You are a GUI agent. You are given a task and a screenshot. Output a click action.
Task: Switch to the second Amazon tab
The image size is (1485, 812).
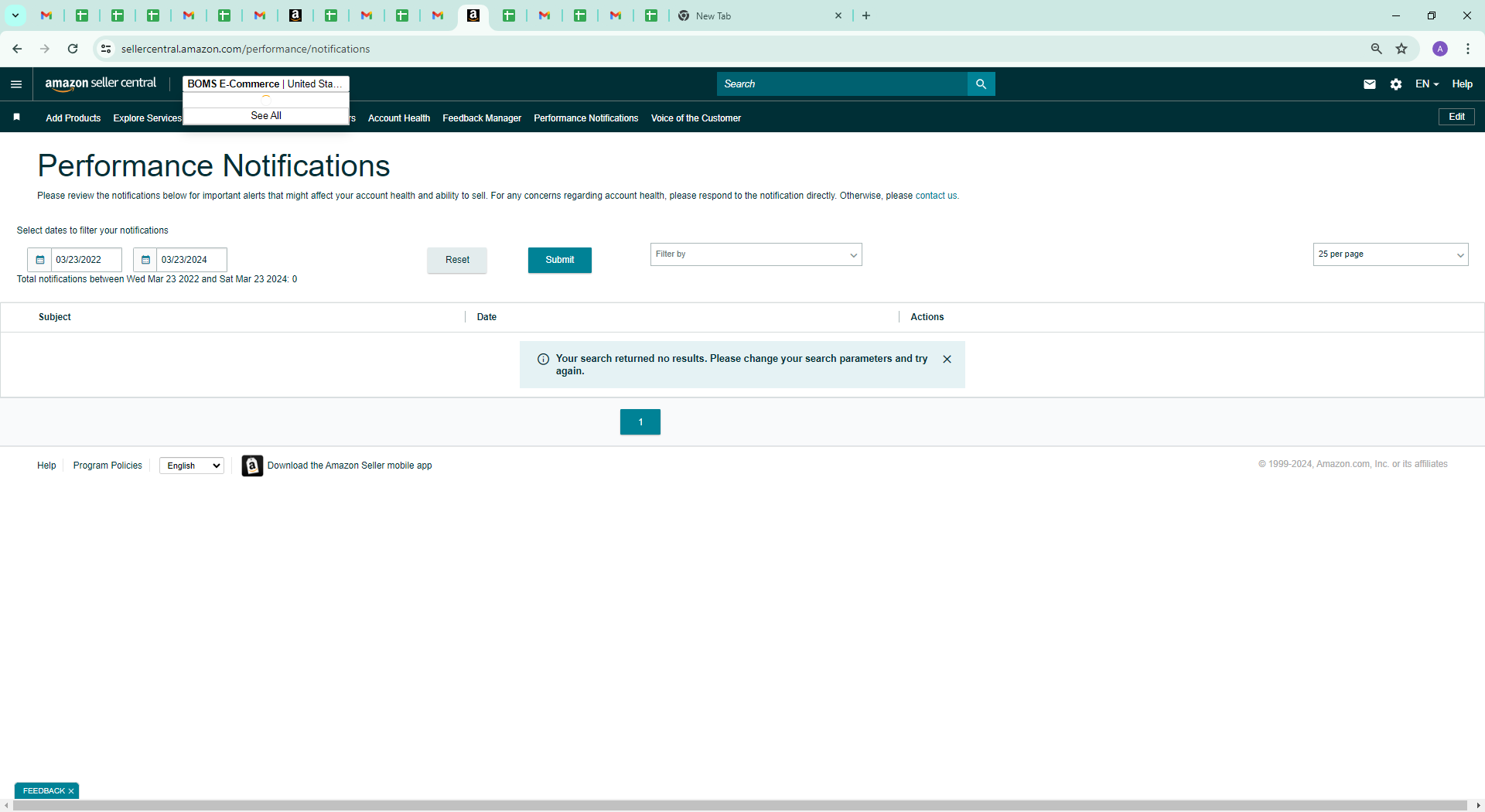473,15
